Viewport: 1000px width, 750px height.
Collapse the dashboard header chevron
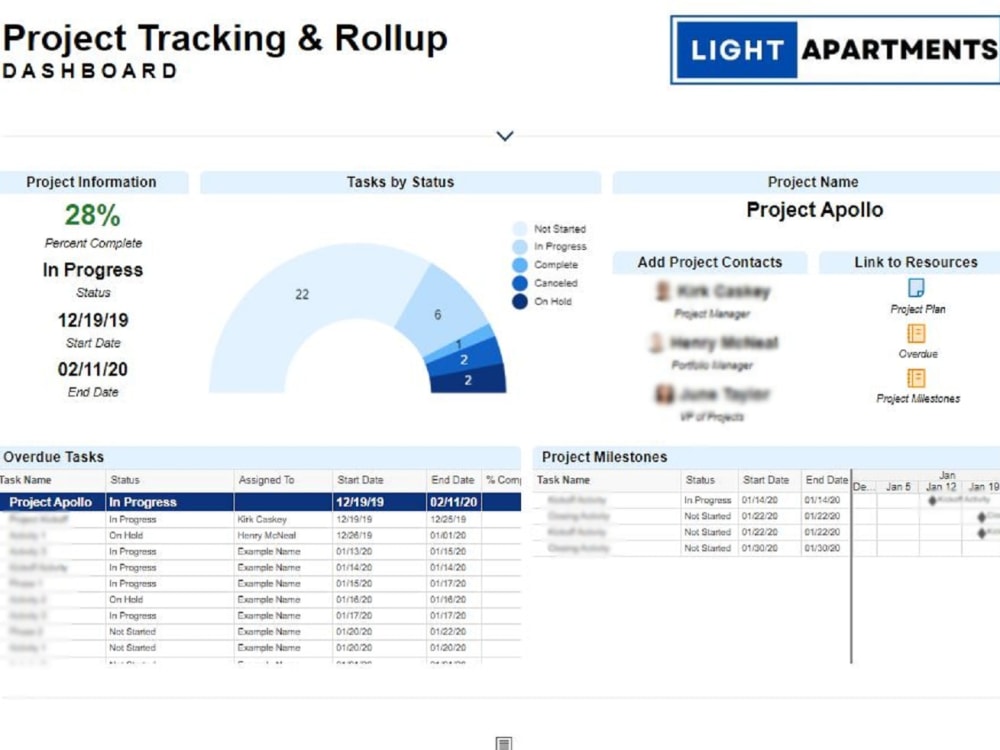(504, 135)
